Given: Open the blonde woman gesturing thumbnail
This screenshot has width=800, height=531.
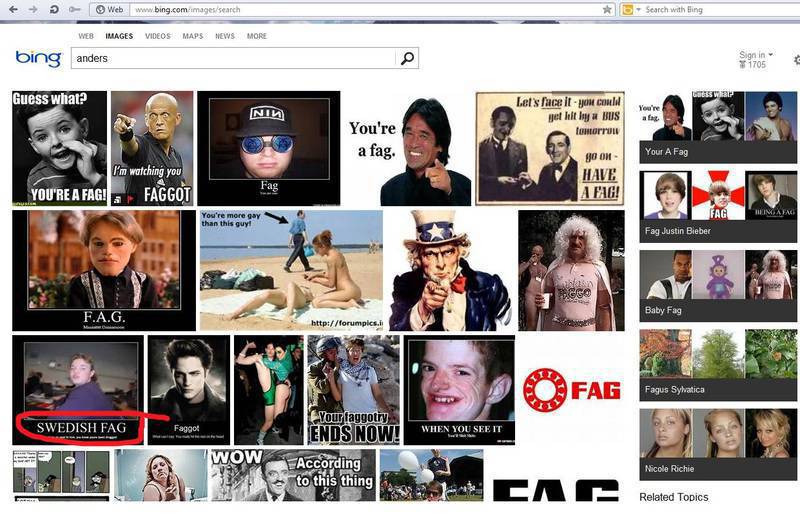Looking at the screenshot, I should tap(161, 475).
